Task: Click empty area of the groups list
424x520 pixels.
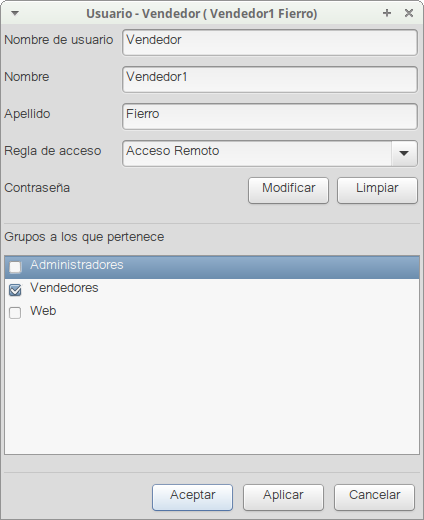Action: pyautogui.click(x=212, y=388)
